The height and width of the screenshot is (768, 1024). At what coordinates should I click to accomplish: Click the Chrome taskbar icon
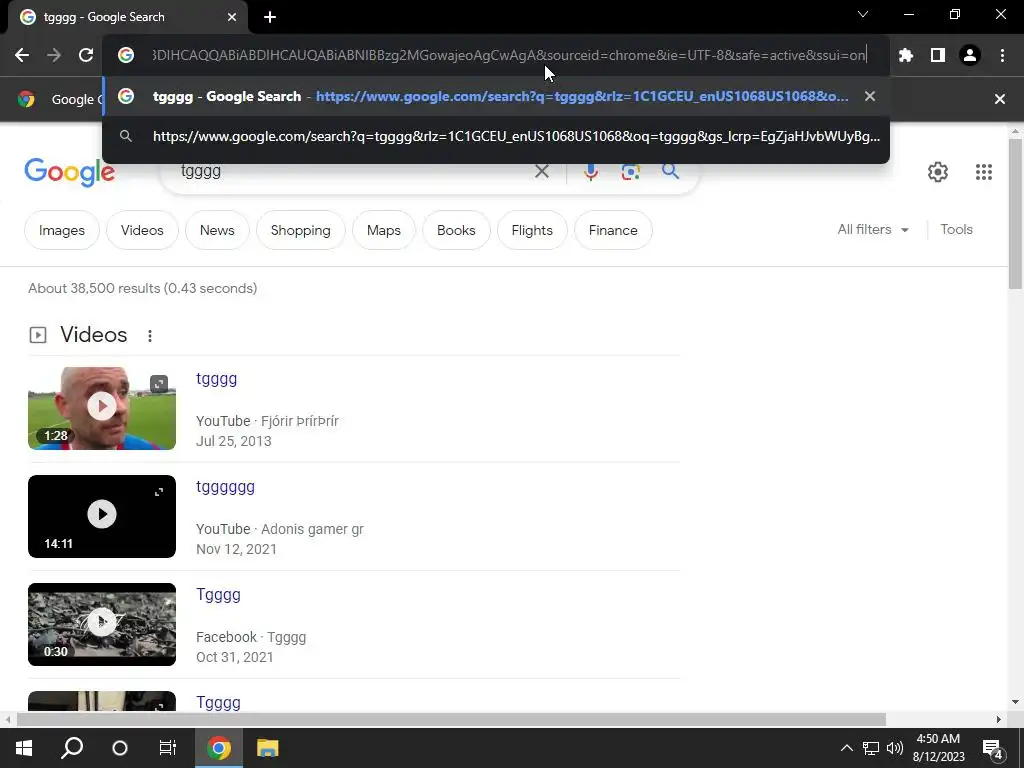point(219,748)
